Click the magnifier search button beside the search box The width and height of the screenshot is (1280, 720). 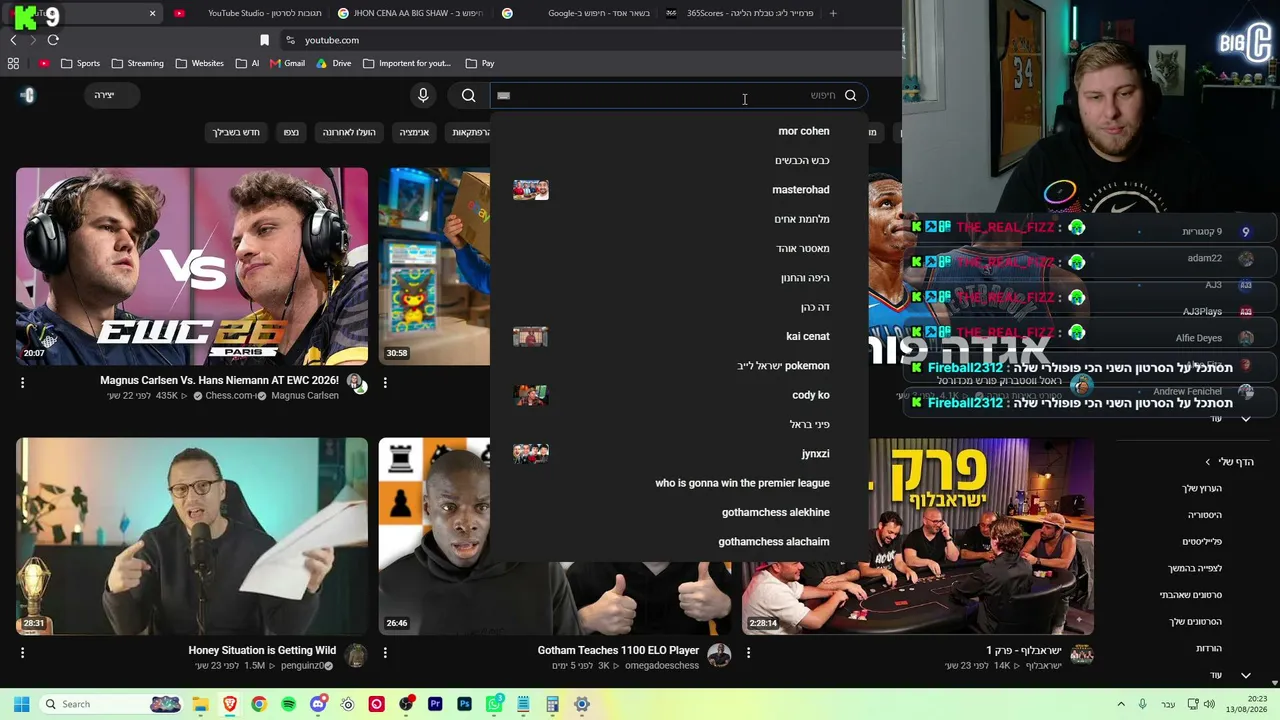(x=469, y=95)
